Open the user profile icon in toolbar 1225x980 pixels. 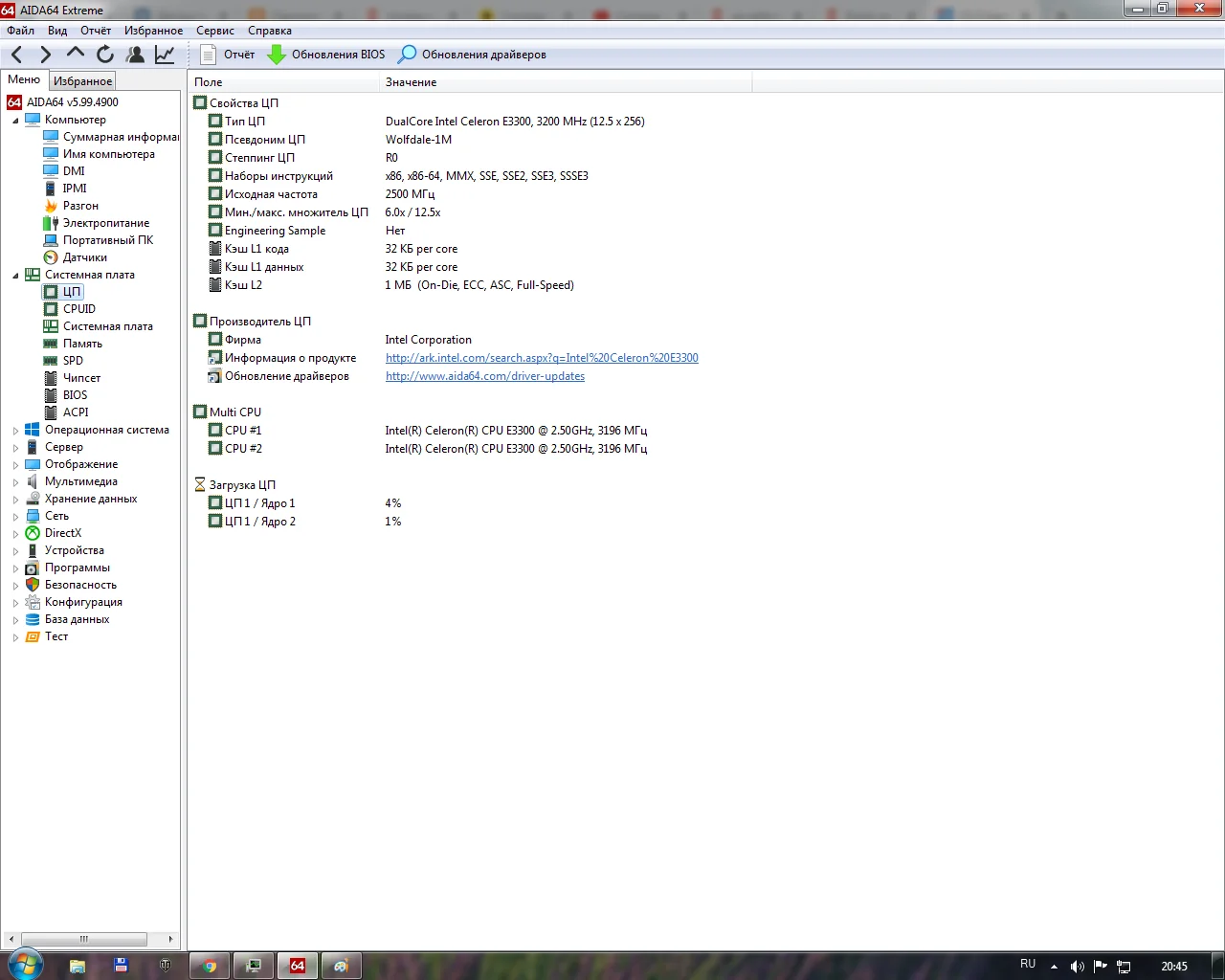135,55
